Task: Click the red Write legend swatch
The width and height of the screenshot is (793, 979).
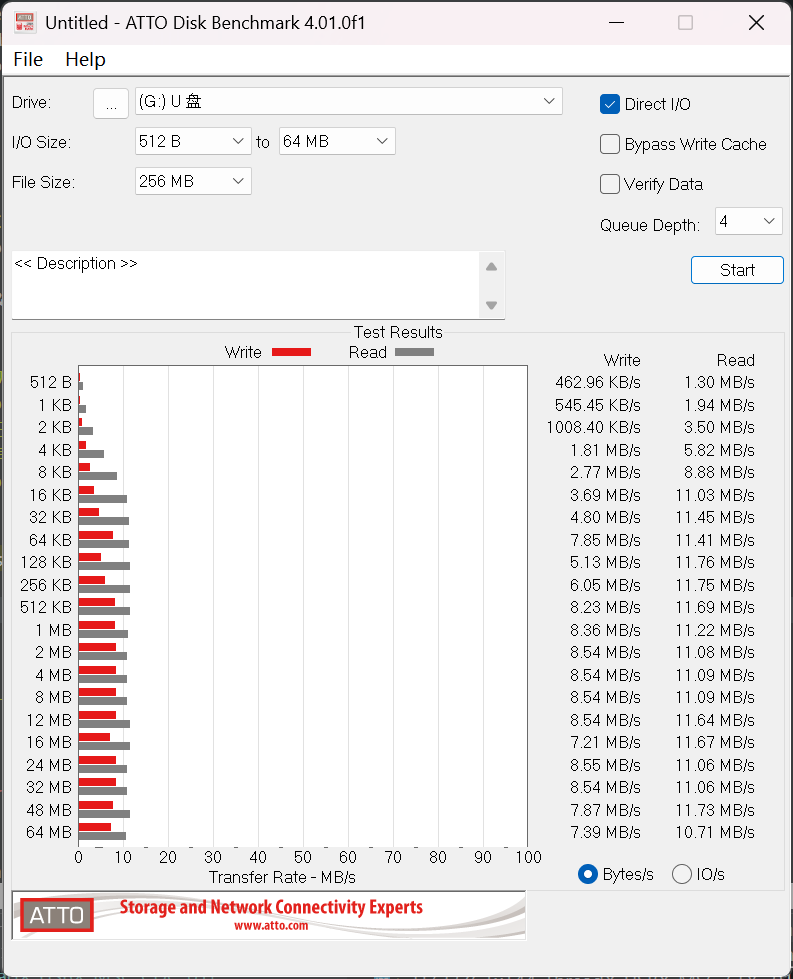Action: click(292, 352)
